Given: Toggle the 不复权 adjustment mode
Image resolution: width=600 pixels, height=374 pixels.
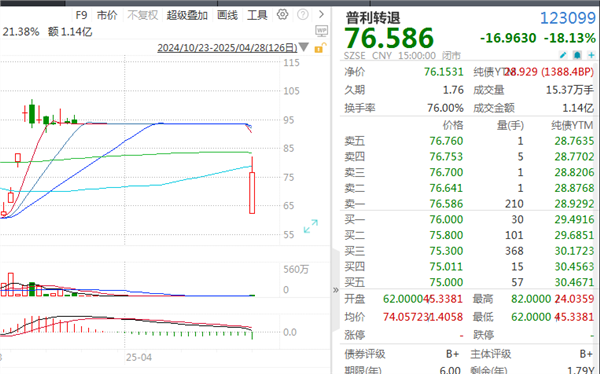Looking at the screenshot, I should [x=142, y=15].
